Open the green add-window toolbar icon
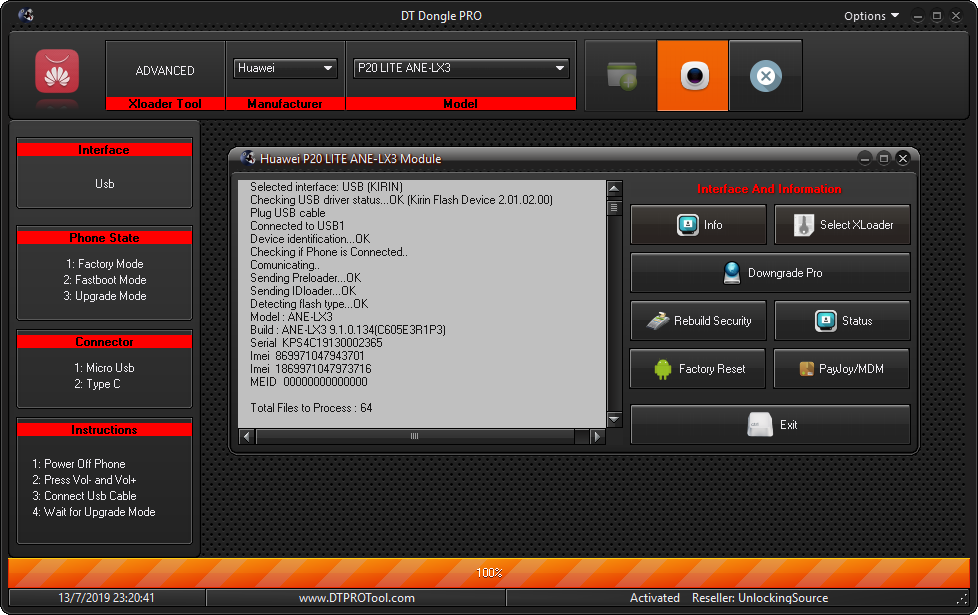The height and width of the screenshot is (615, 978). click(621, 75)
